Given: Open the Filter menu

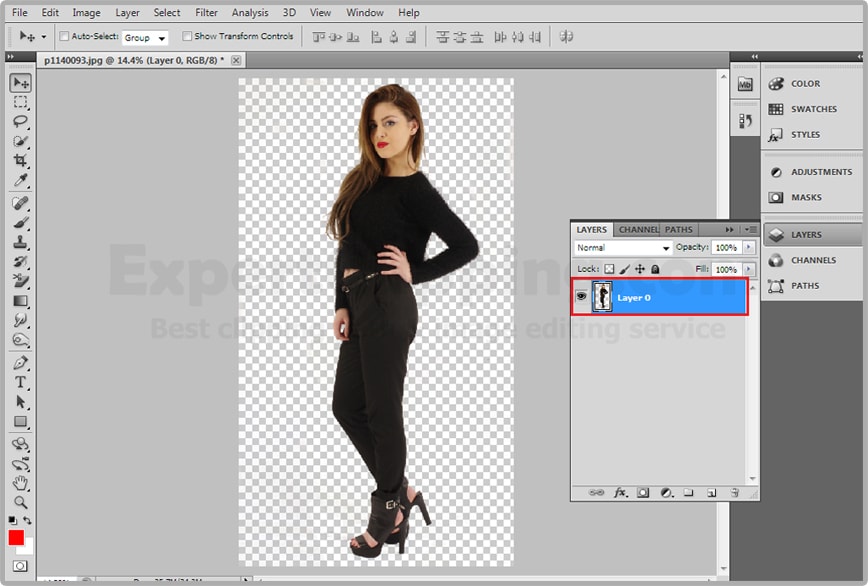Looking at the screenshot, I should point(206,13).
